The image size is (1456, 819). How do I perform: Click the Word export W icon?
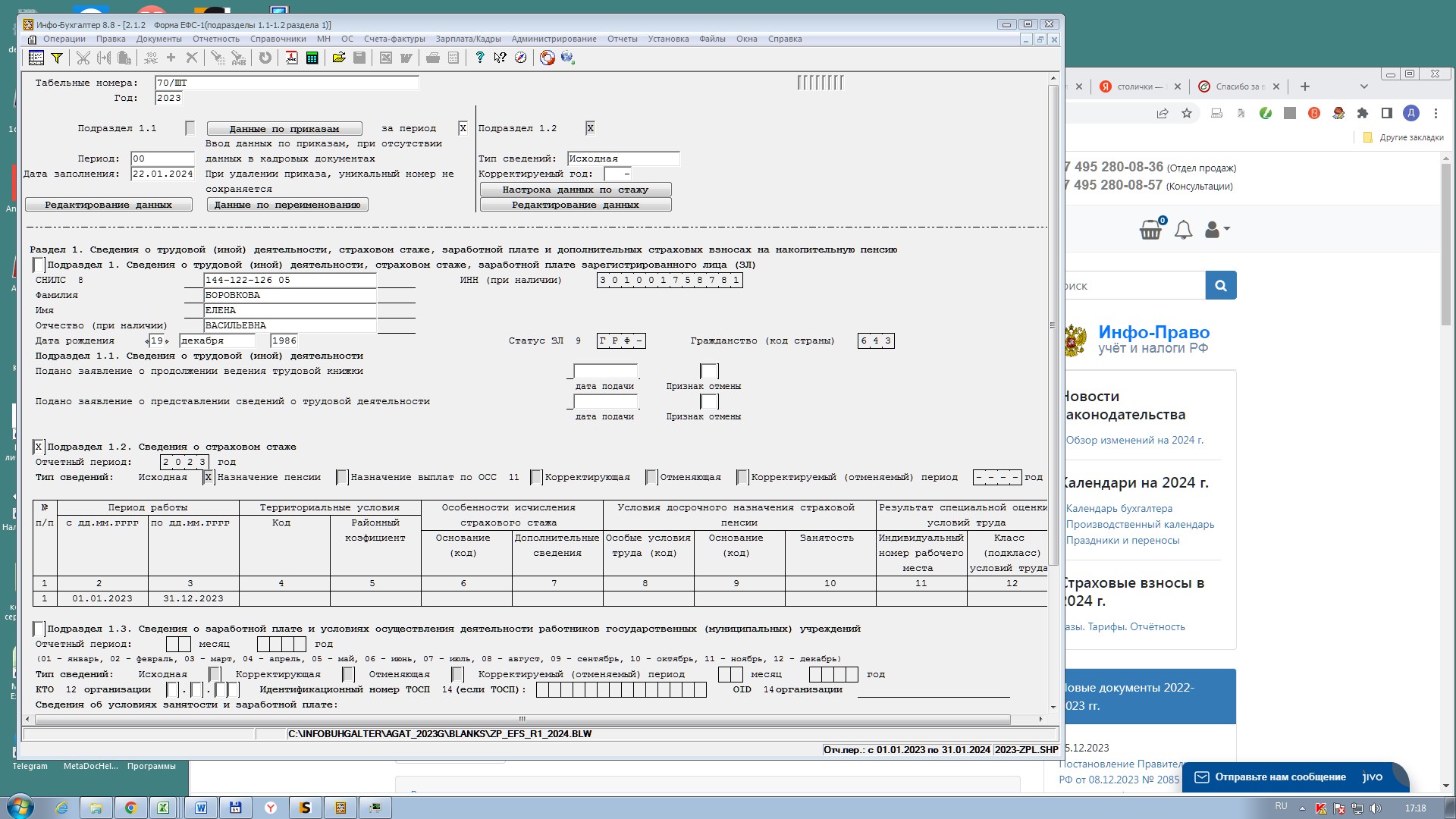(x=406, y=58)
